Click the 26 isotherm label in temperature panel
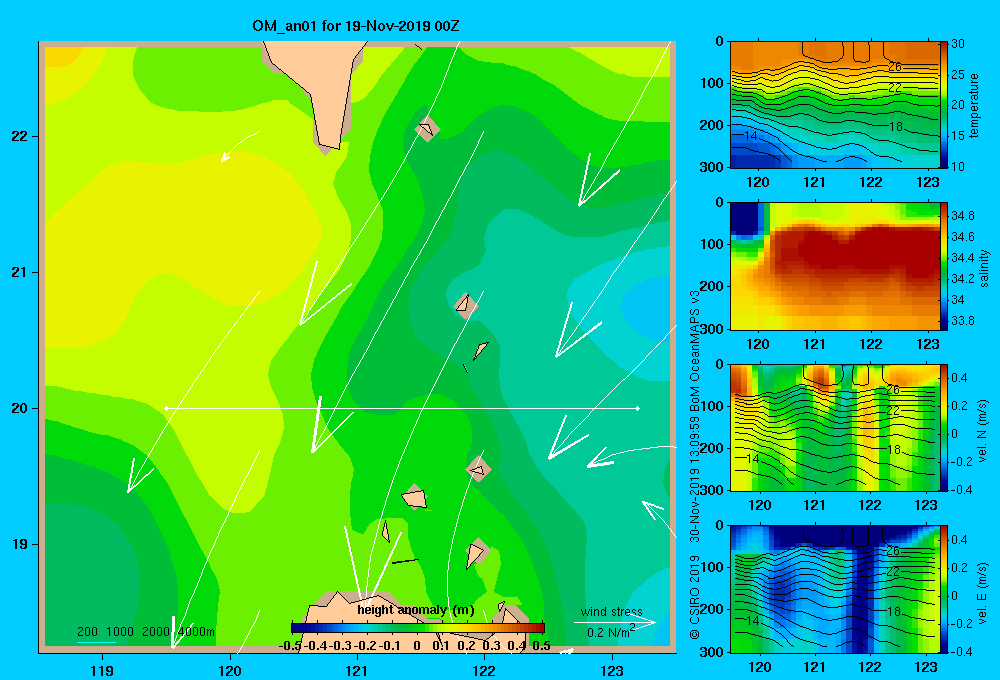This screenshot has height=680, width=1000. click(x=895, y=66)
